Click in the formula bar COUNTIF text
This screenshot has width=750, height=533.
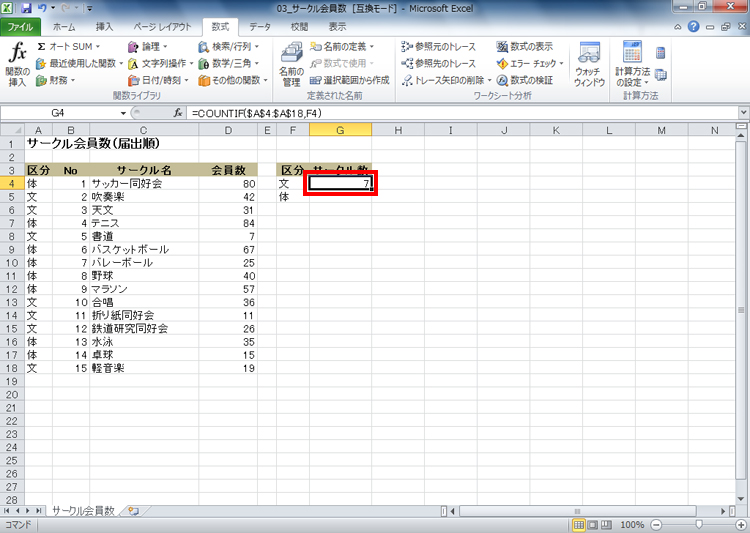256,113
